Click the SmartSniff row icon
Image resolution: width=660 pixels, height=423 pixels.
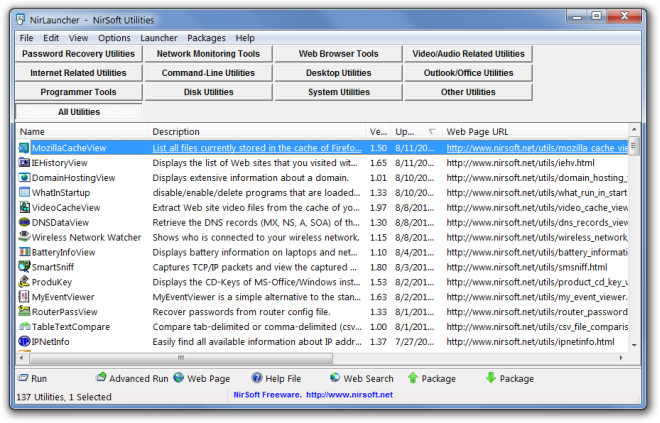coord(24,267)
